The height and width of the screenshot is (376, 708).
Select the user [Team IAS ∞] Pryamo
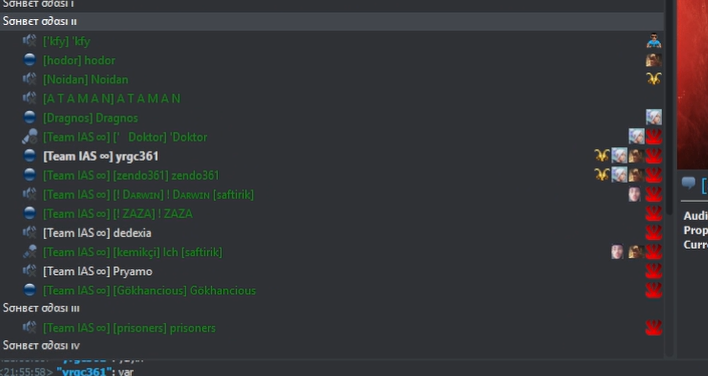(x=98, y=271)
